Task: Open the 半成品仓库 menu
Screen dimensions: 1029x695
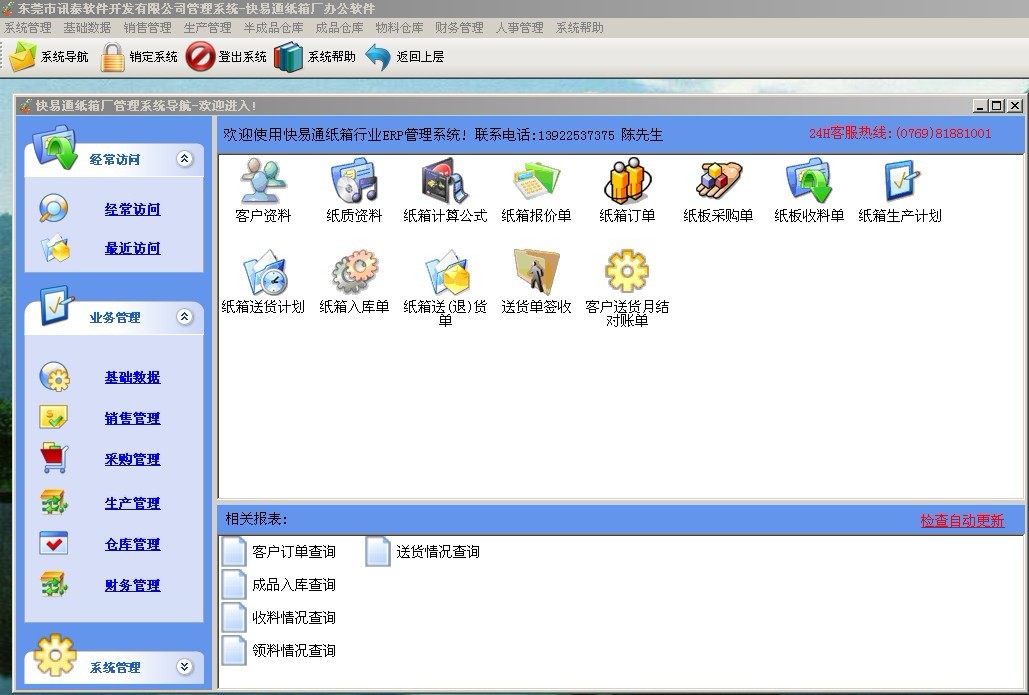Action: pyautogui.click(x=274, y=28)
